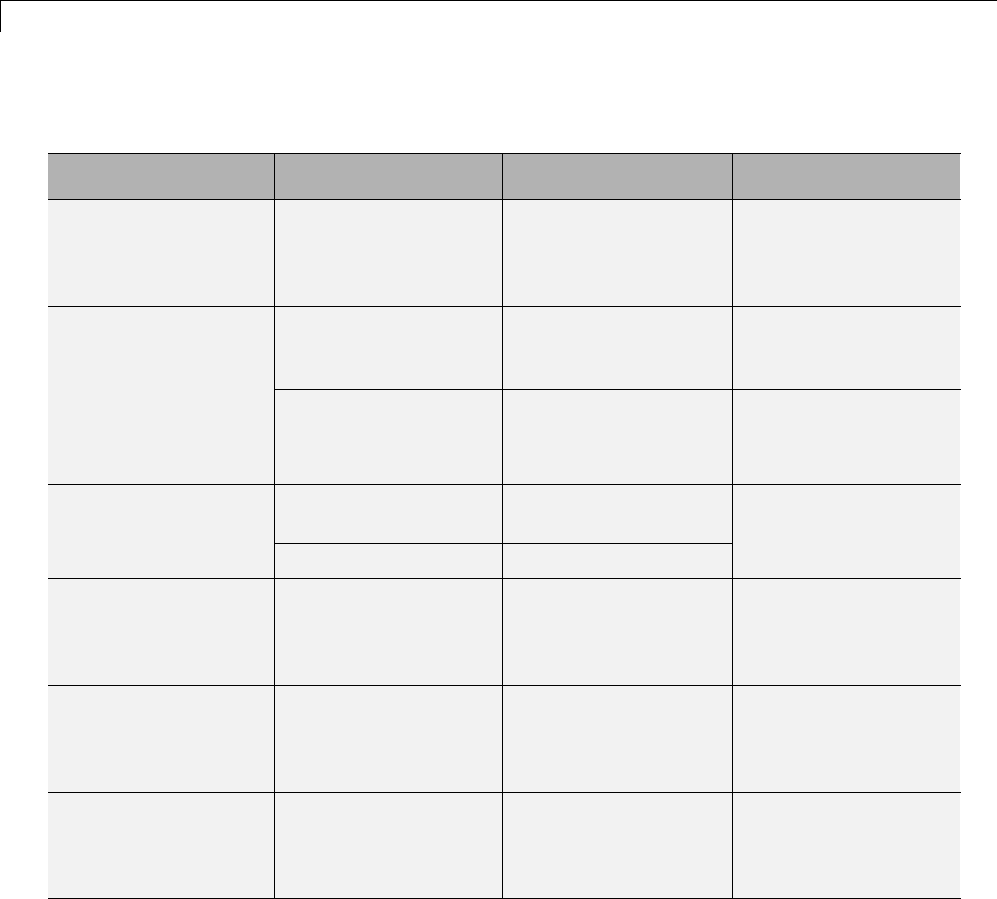
Task: Click first body row, fourth column cell
Action: pos(846,253)
